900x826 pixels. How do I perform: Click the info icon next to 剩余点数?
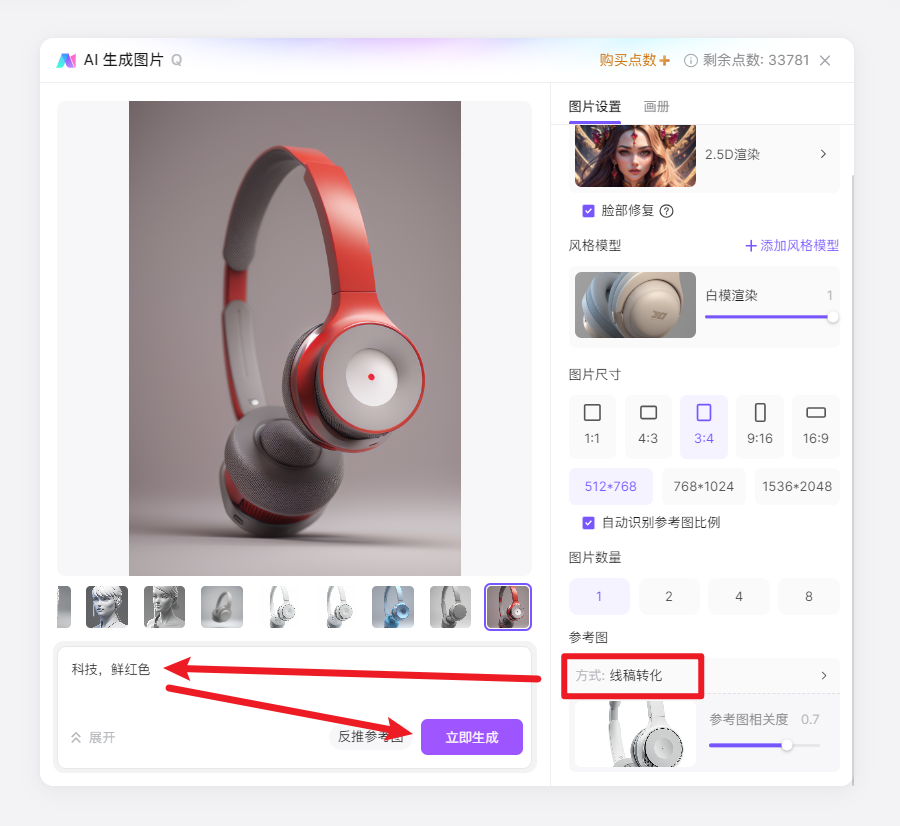(690, 60)
